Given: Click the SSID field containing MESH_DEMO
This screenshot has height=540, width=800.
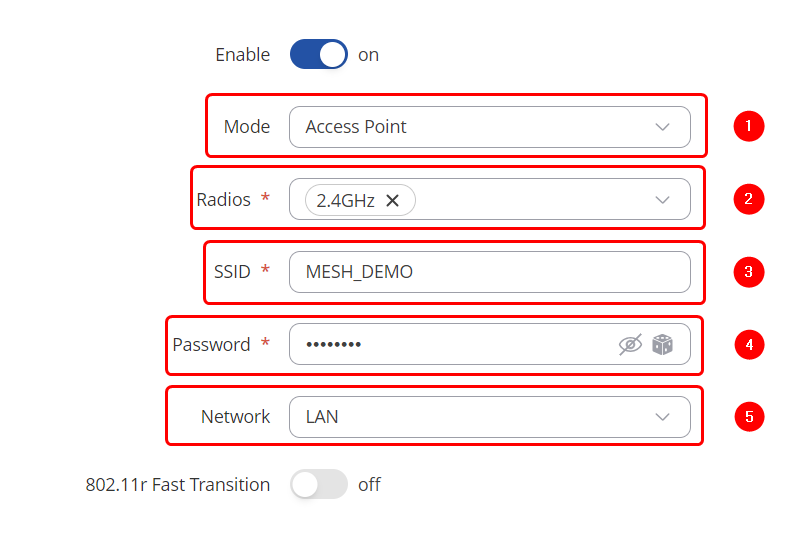Looking at the screenshot, I should pos(489,272).
